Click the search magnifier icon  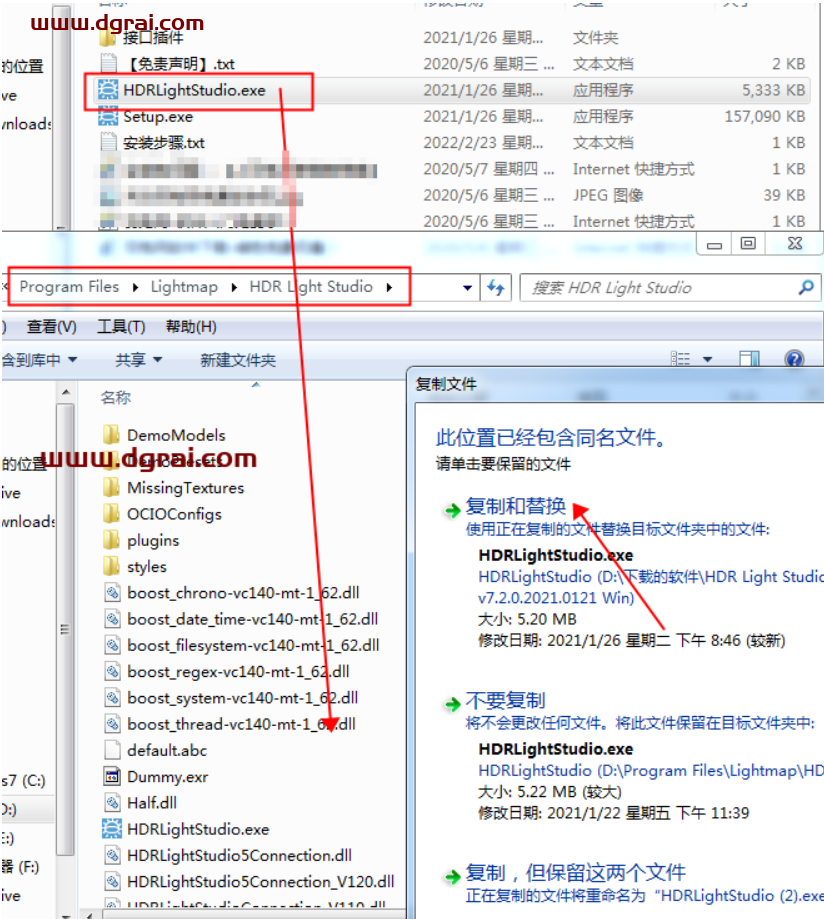click(x=806, y=287)
